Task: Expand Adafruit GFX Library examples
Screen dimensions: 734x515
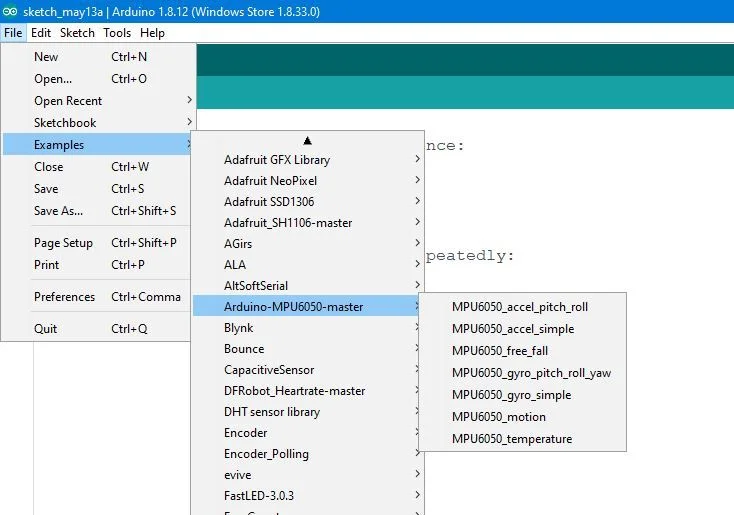Action: point(308,160)
